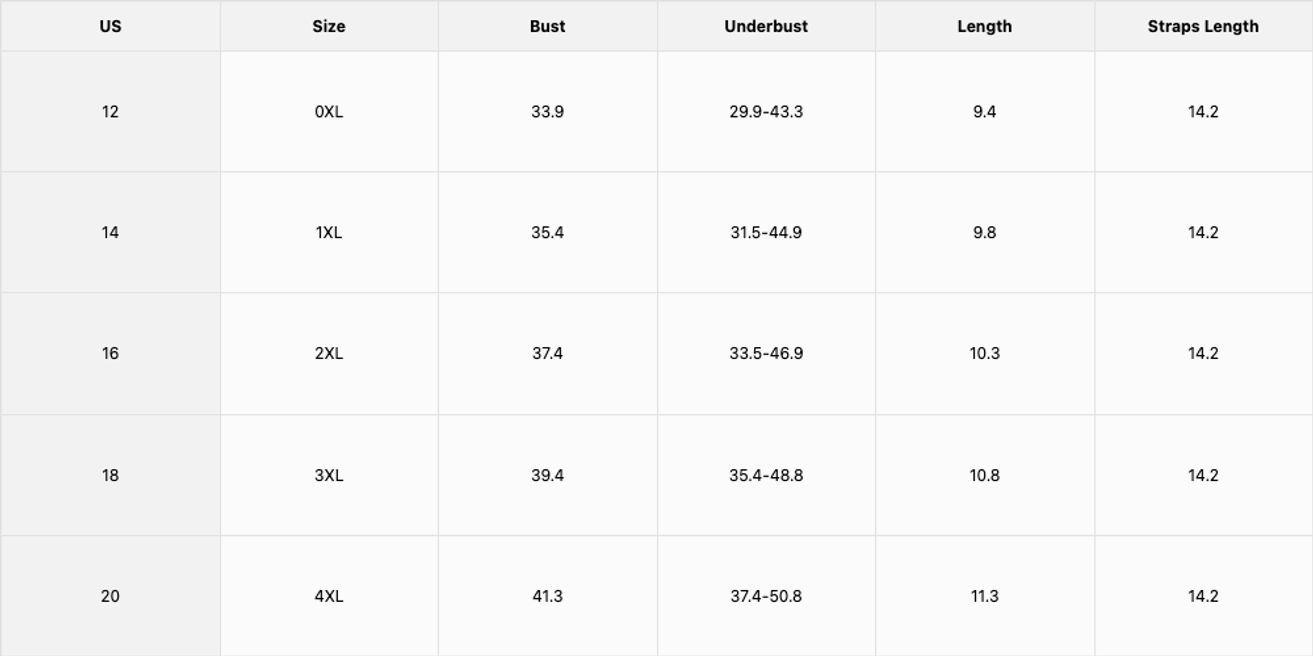Select underbust range 37.4-50.8

point(766,597)
